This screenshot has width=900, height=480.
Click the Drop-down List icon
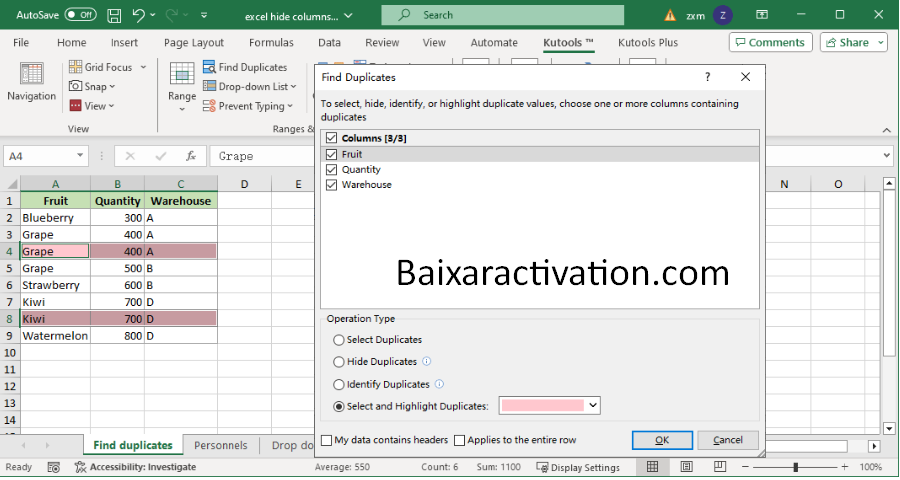click(209, 86)
